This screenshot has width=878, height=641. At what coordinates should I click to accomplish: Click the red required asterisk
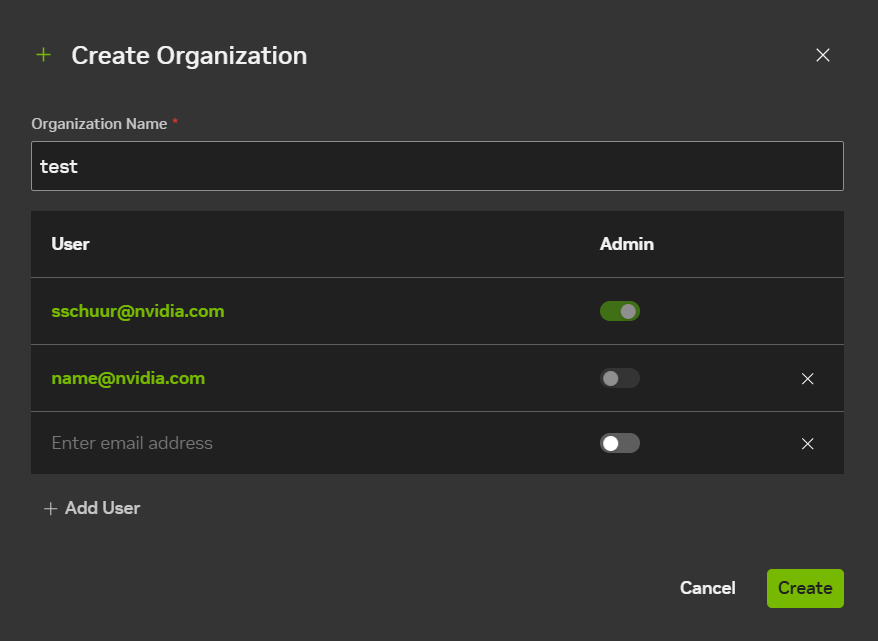pyautogui.click(x=176, y=122)
